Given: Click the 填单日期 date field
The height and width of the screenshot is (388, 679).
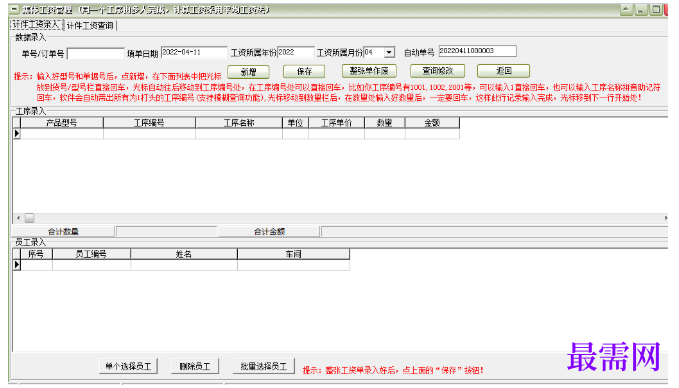Looking at the screenshot, I should tap(194, 52).
